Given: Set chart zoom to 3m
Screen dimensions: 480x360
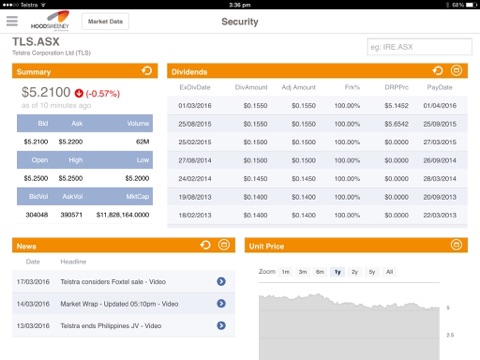Looking at the screenshot, I should click(303, 272).
